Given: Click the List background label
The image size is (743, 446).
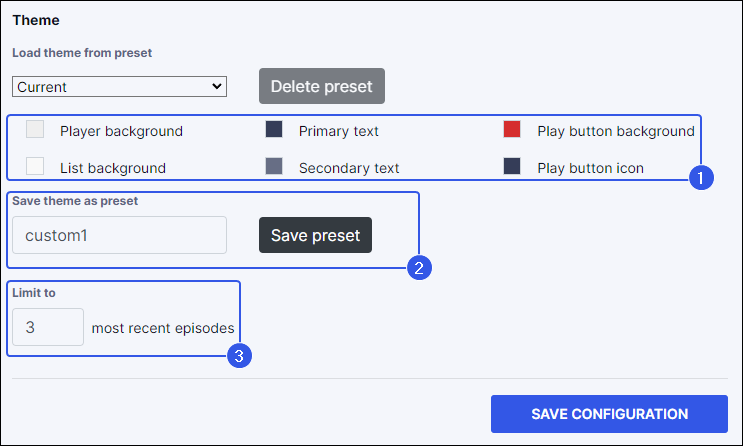Looking at the screenshot, I should [x=113, y=168].
